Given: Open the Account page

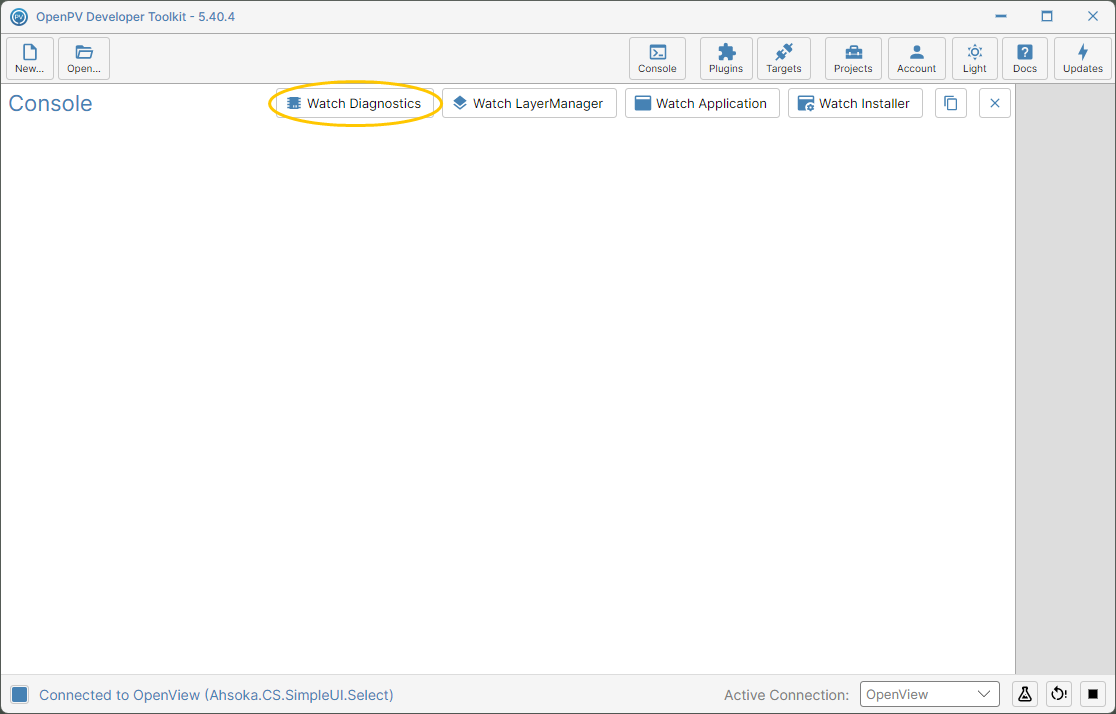Looking at the screenshot, I should (x=916, y=58).
